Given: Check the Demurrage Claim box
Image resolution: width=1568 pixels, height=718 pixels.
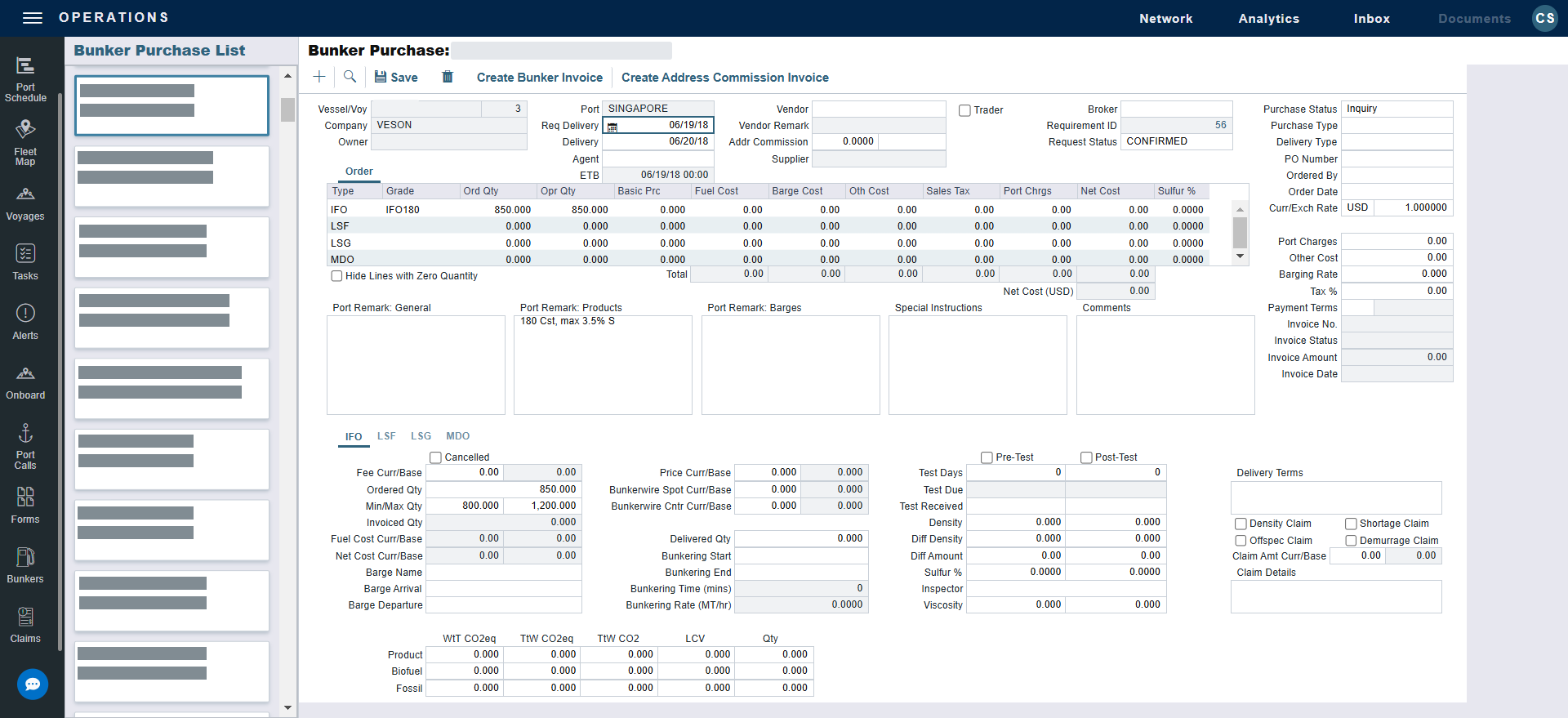Looking at the screenshot, I should (1351, 541).
